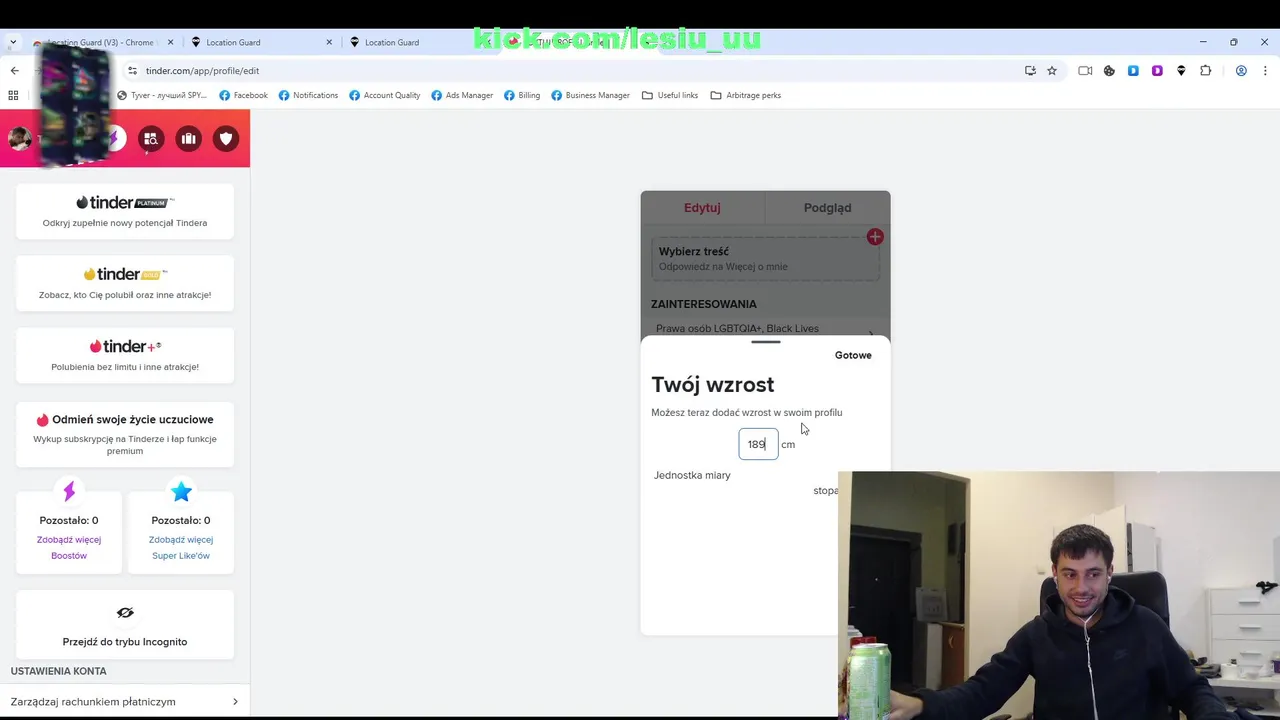
Task: Open the Chrome profile avatar icon
Action: click(1241, 71)
